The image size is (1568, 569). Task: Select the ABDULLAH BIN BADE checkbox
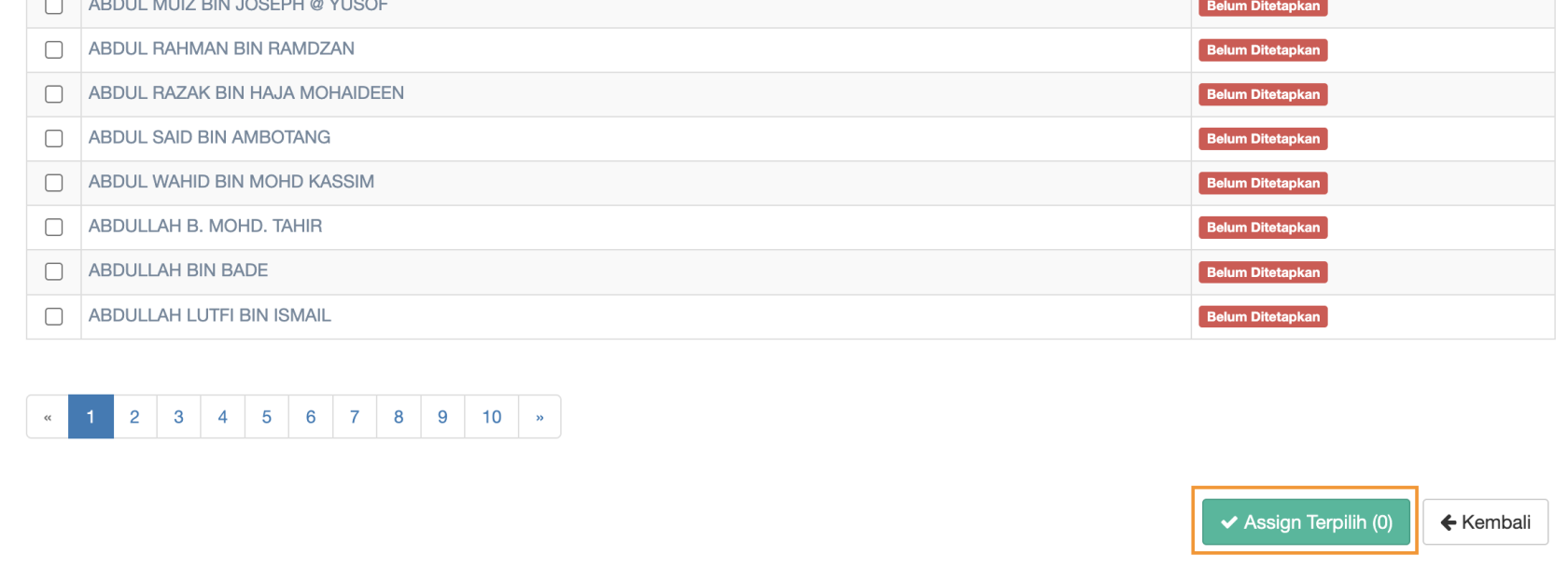[x=54, y=271]
